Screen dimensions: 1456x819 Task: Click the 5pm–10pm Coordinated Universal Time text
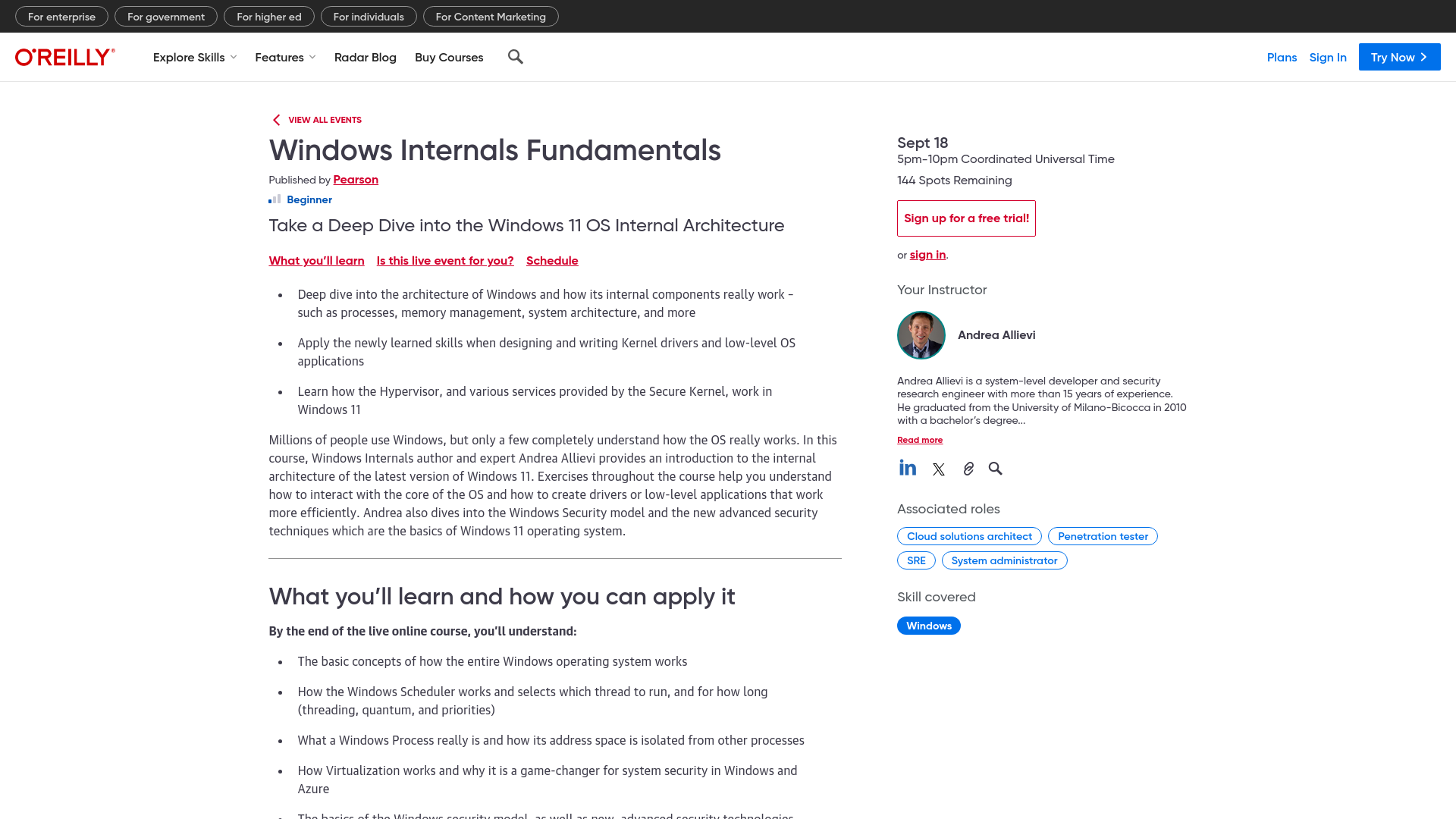click(x=1006, y=159)
